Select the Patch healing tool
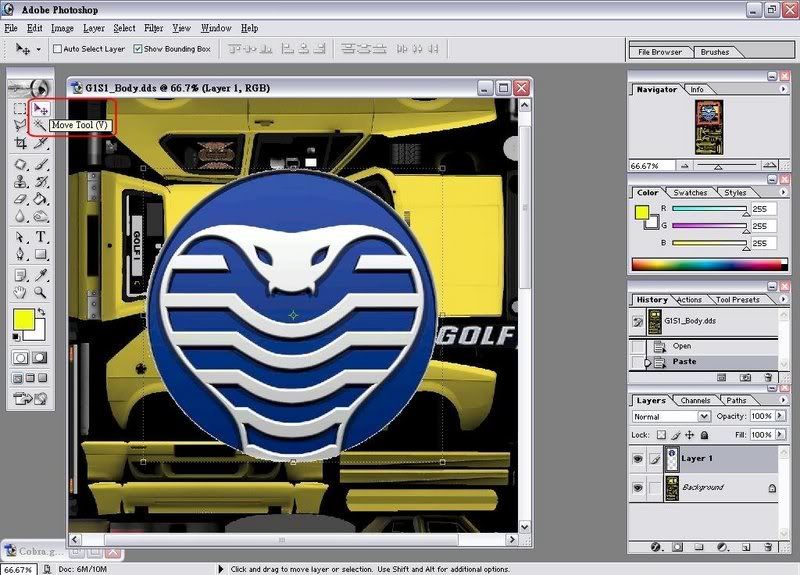This screenshot has height=575, width=800. (x=20, y=164)
